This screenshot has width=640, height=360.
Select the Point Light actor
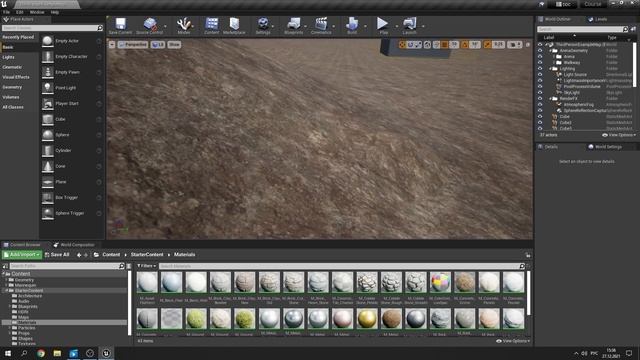click(x=72, y=88)
